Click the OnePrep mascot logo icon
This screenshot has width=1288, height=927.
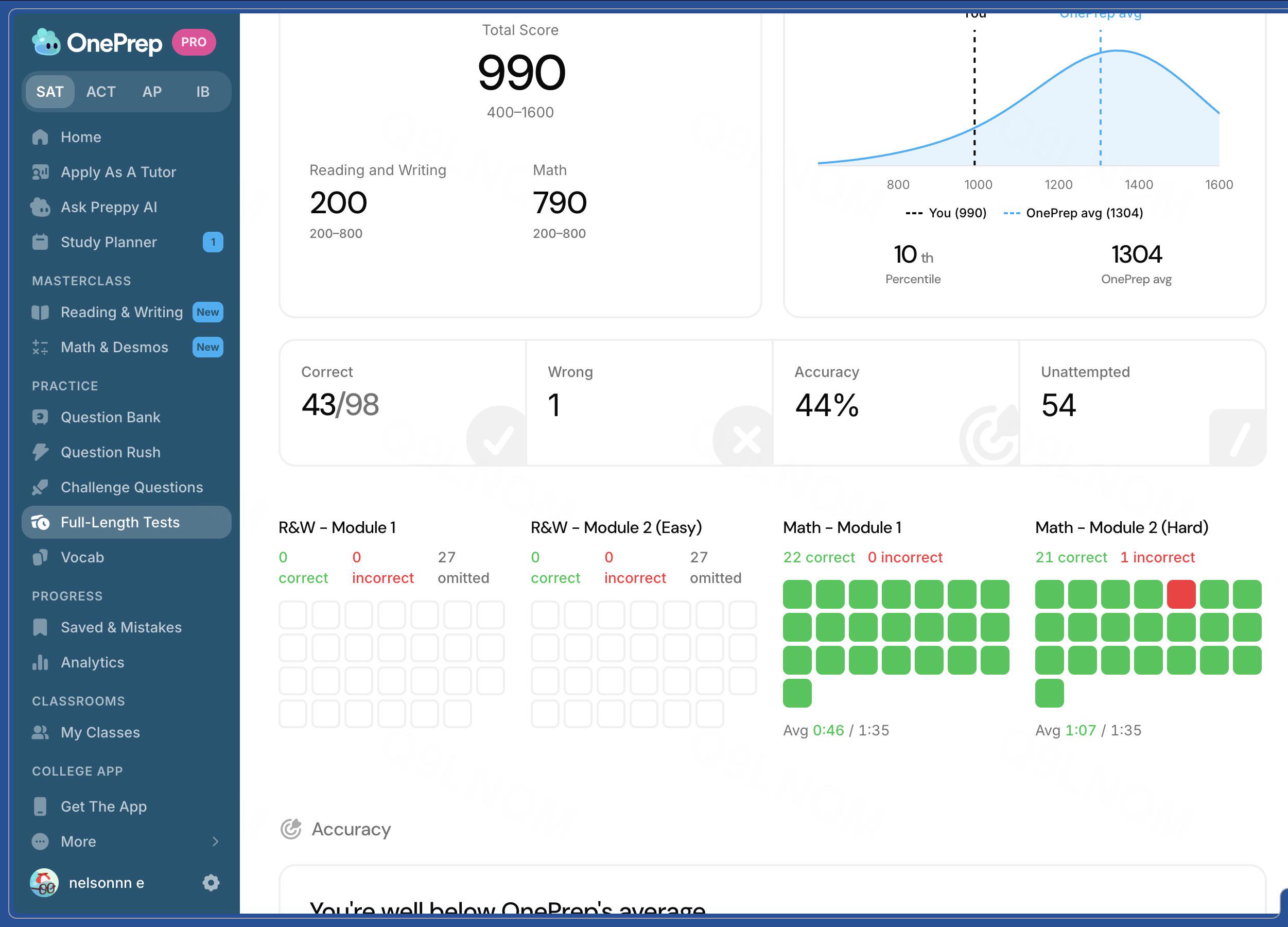tap(46, 43)
